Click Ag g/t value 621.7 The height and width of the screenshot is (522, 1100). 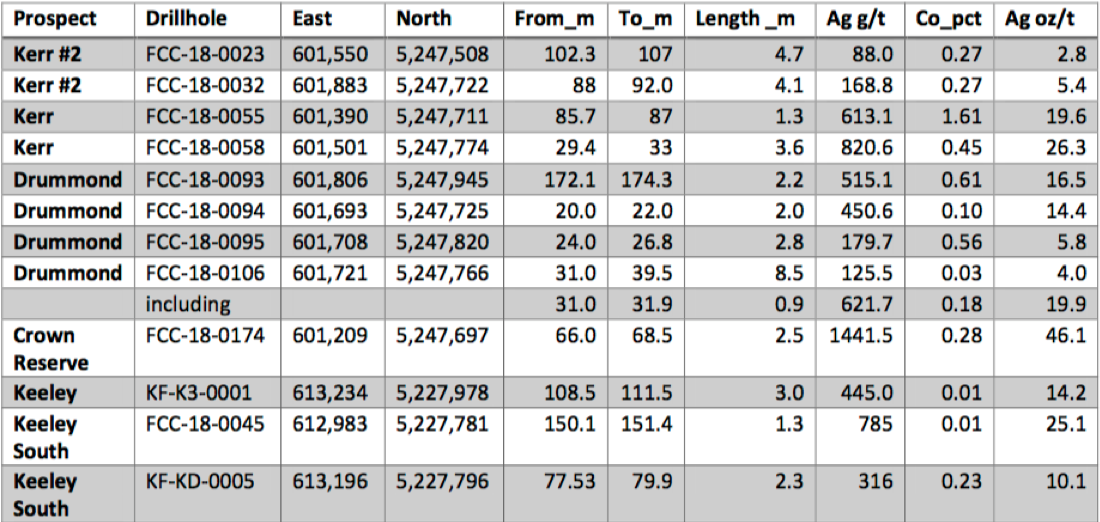[x=866, y=304]
